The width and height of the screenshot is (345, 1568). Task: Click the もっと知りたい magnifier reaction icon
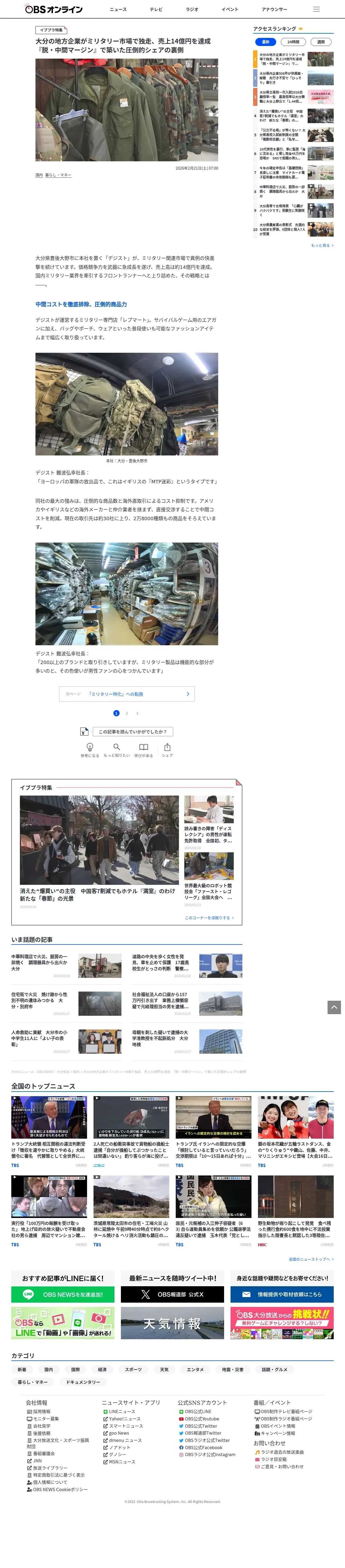[x=116, y=747]
